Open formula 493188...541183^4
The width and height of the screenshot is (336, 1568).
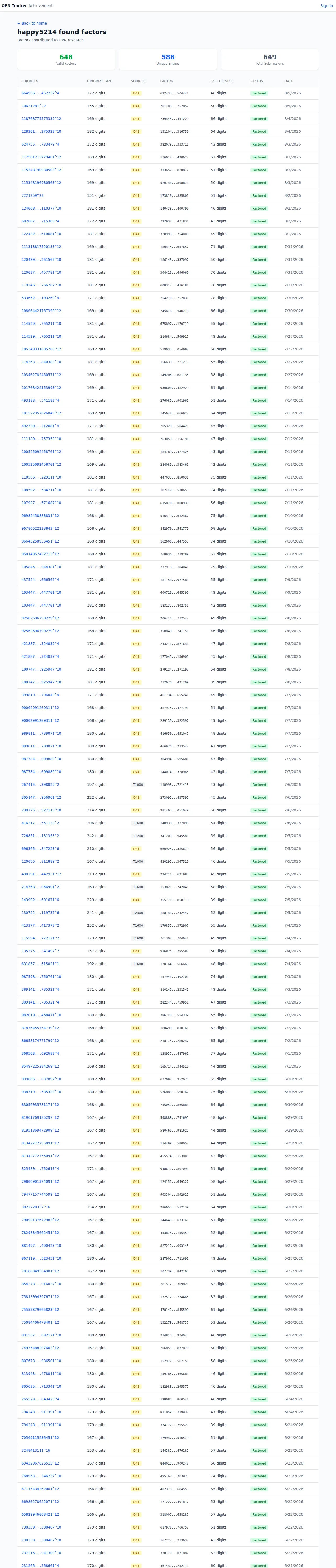[40, 401]
